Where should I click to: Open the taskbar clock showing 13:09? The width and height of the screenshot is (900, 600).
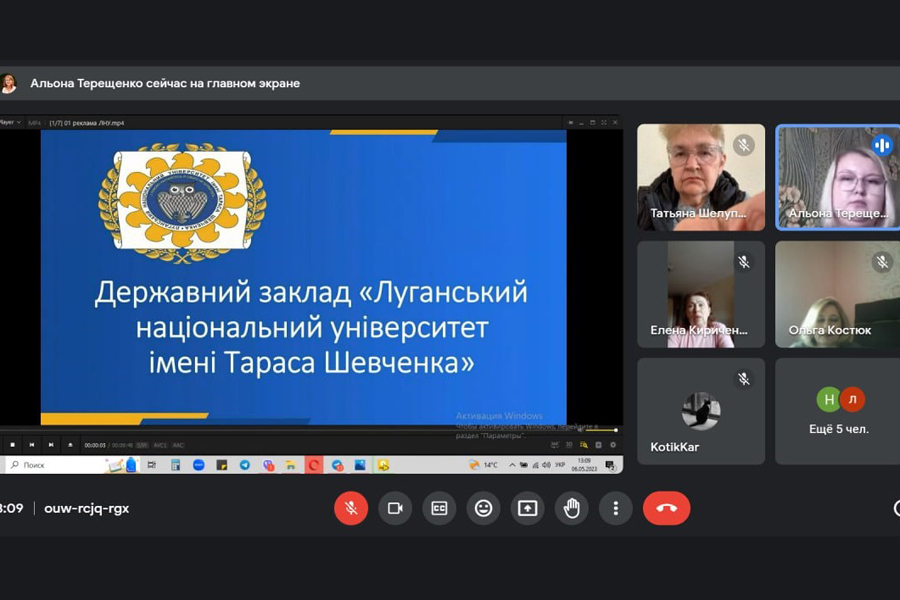point(584,465)
